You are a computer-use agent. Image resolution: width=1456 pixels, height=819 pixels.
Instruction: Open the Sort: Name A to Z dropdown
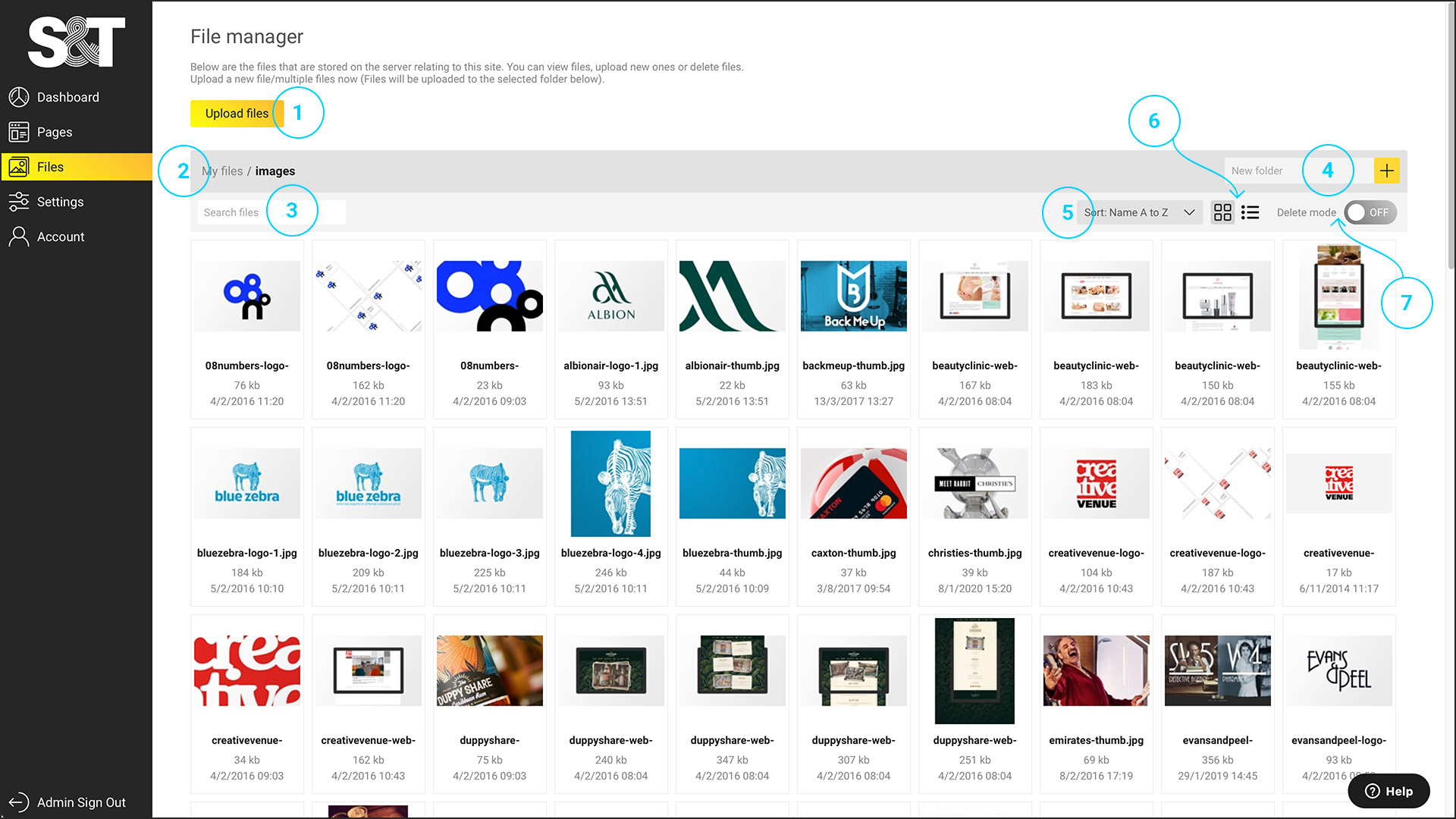coord(1130,212)
